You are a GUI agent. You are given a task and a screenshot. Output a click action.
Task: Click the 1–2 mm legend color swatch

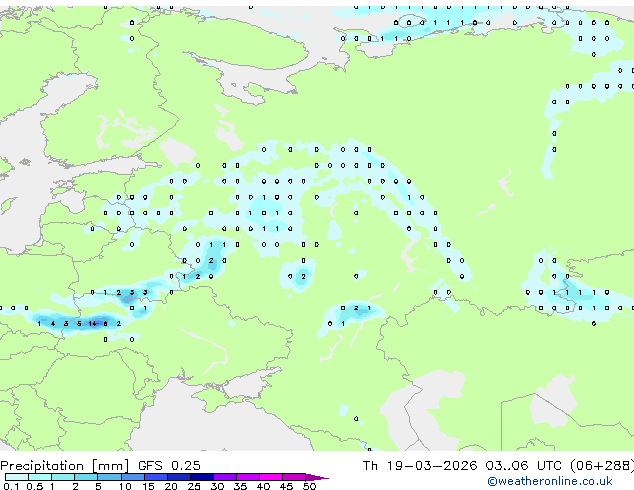tap(63, 477)
